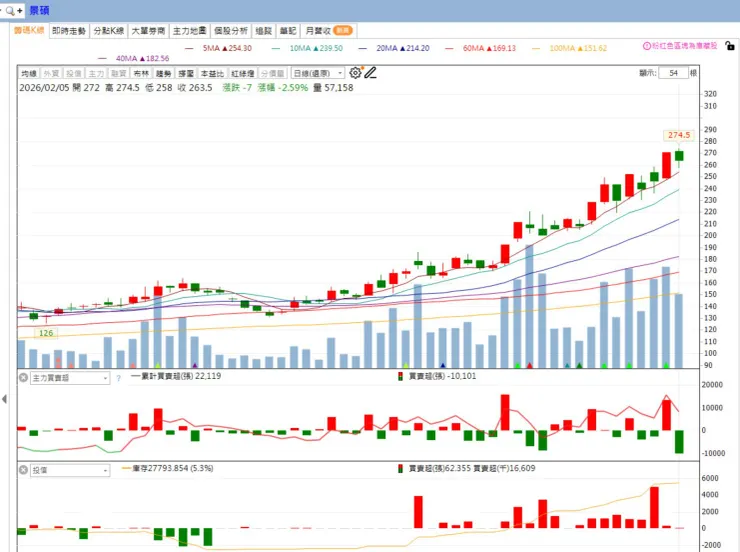Toggle the 撐壓 support-resistance overlay
The width and height of the screenshot is (740, 552).
point(186,73)
